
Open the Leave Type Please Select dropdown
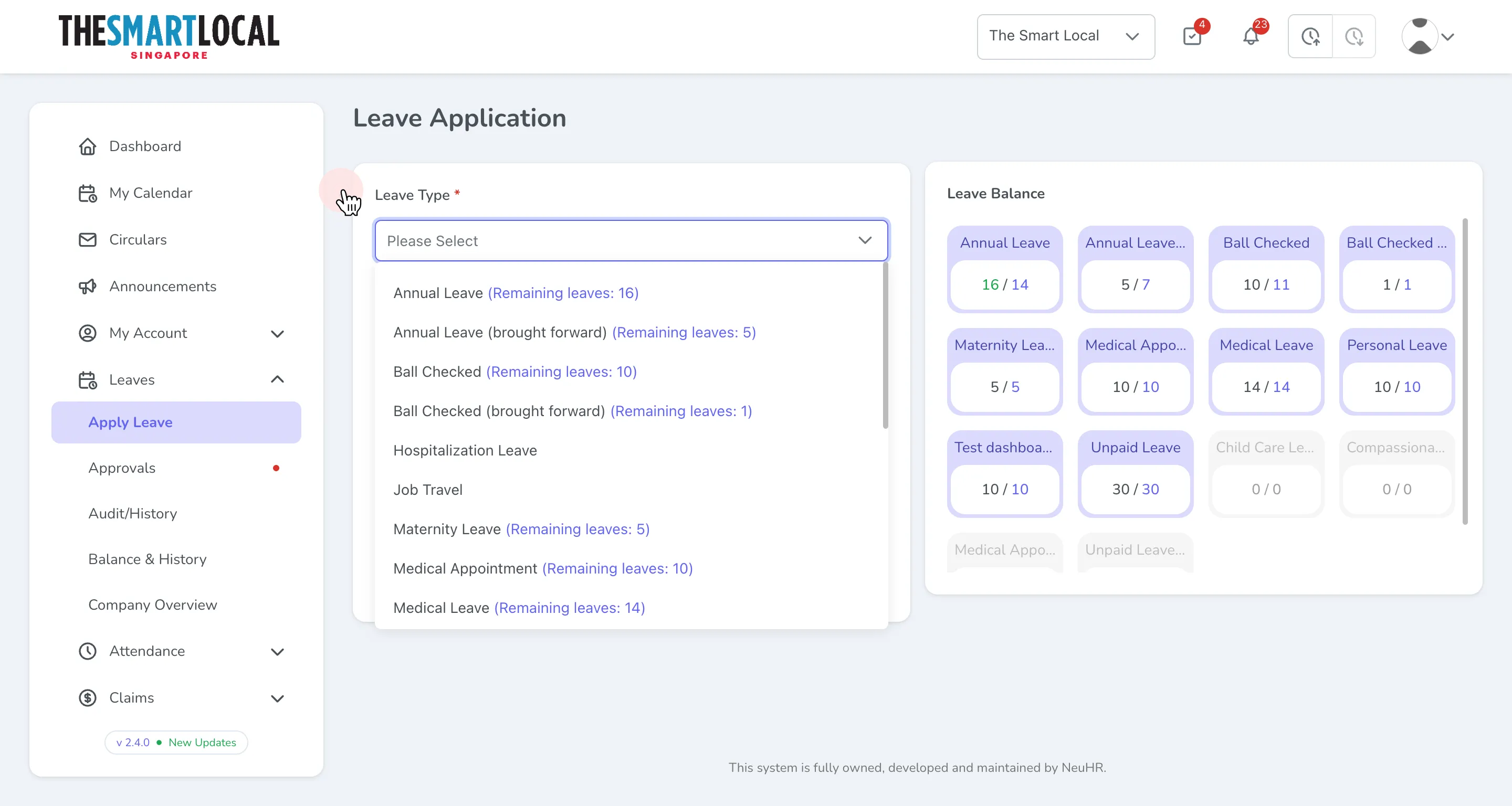631,240
